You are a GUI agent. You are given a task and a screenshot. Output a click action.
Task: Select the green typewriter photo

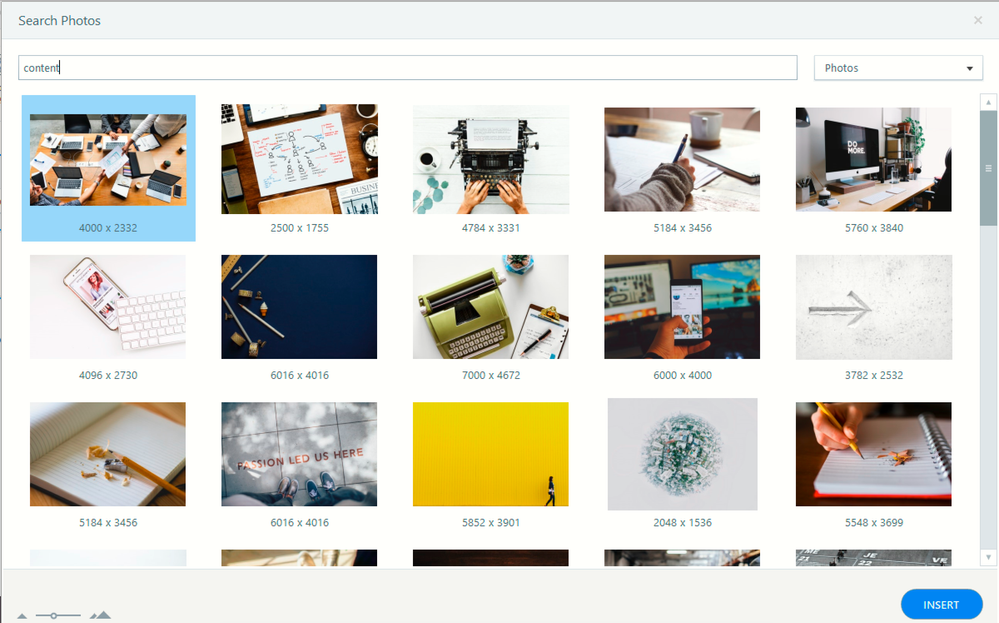tap(491, 307)
